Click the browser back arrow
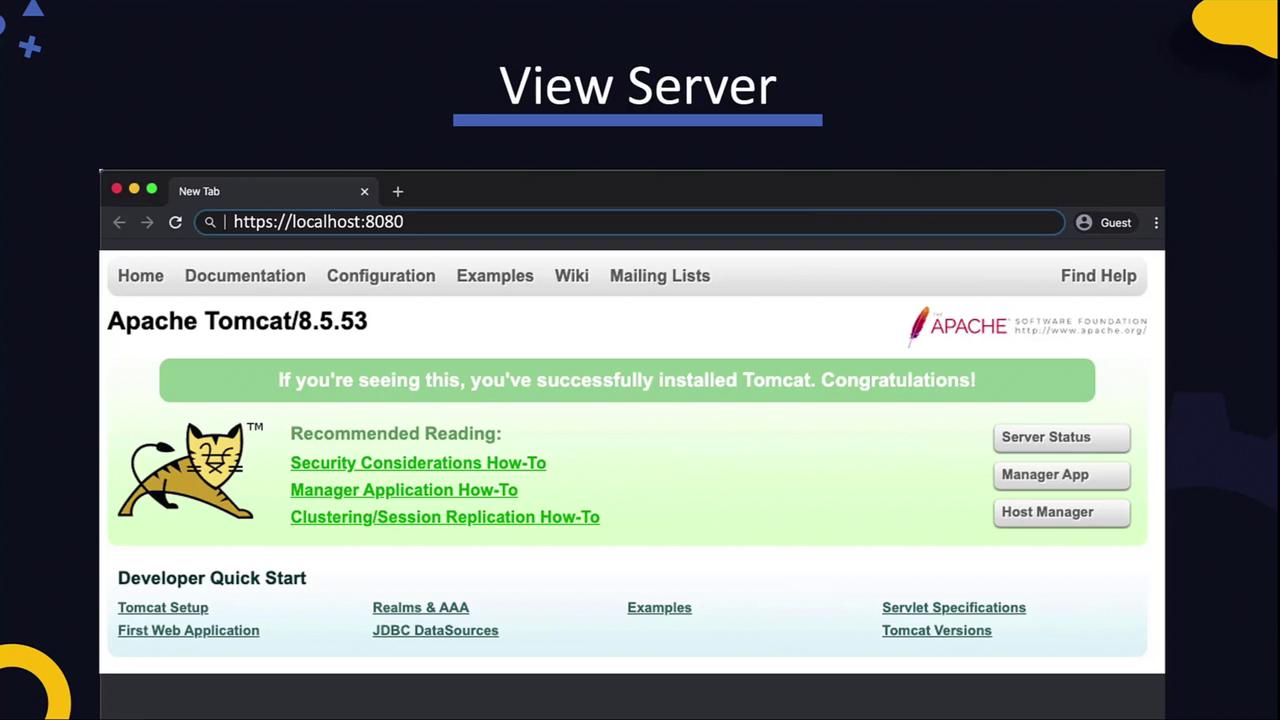This screenshot has width=1280, height=720. click(119, 222)
